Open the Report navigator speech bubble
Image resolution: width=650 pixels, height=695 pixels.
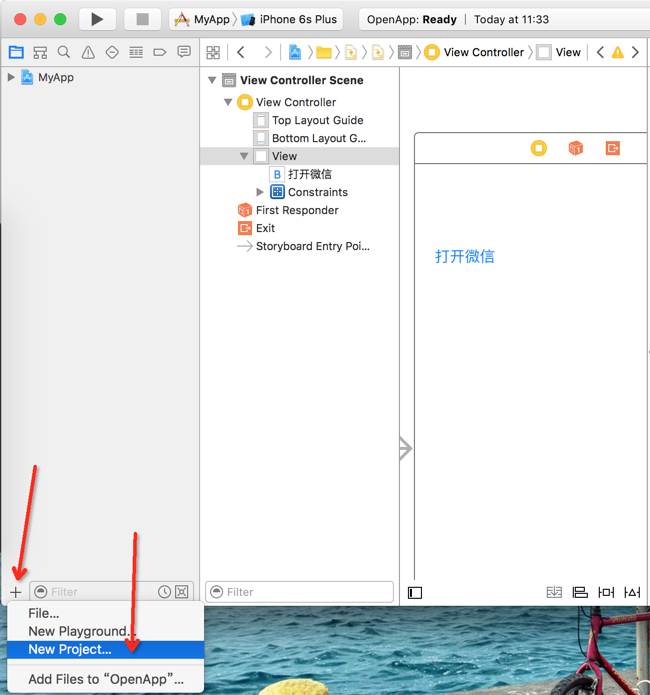[x=184, y=52]
